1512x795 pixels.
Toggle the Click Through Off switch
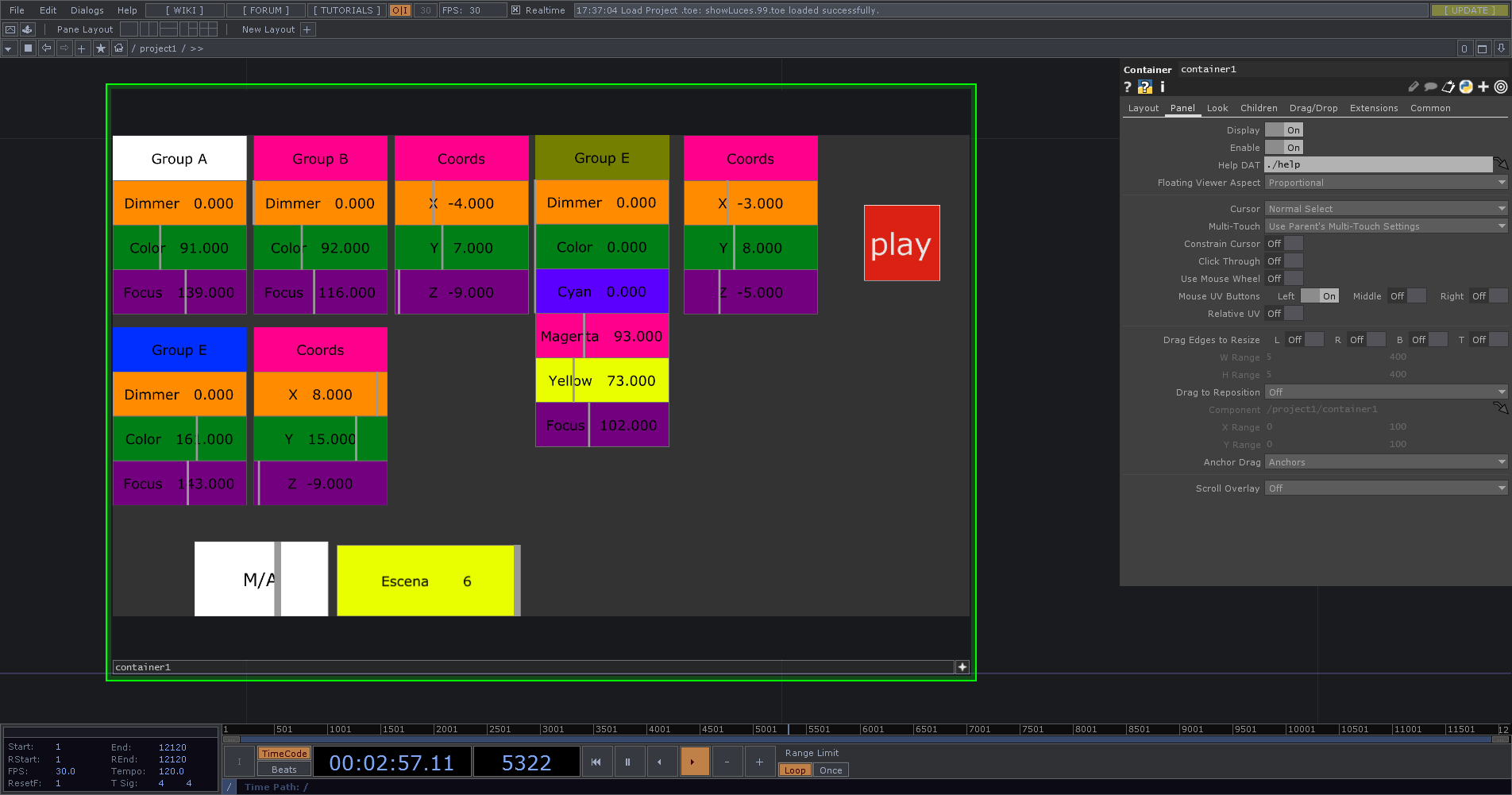(1284, 261)
